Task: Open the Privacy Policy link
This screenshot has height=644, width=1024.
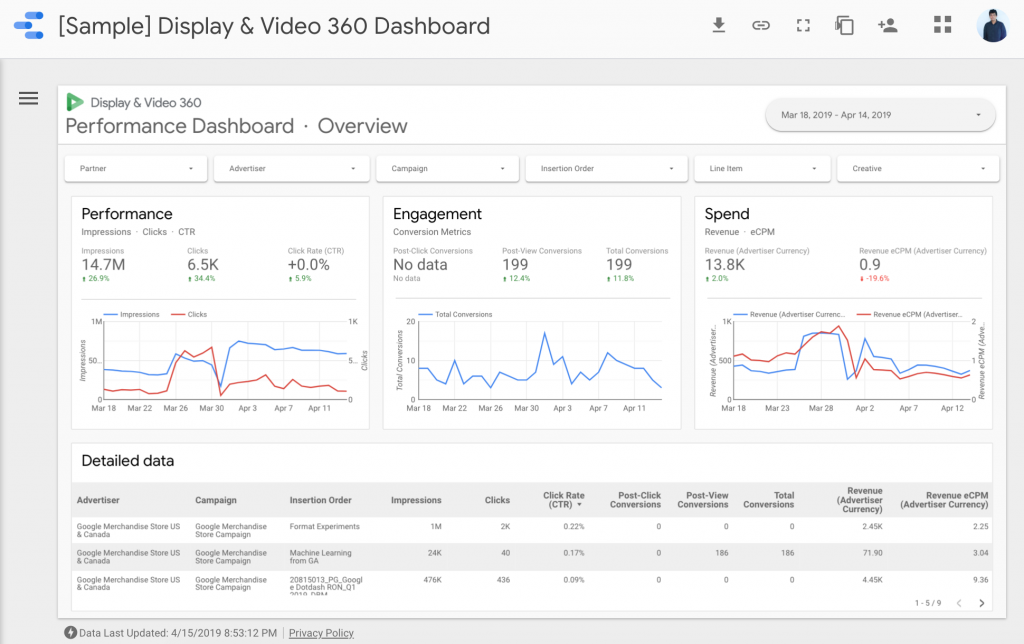Action: click(321, 633)
